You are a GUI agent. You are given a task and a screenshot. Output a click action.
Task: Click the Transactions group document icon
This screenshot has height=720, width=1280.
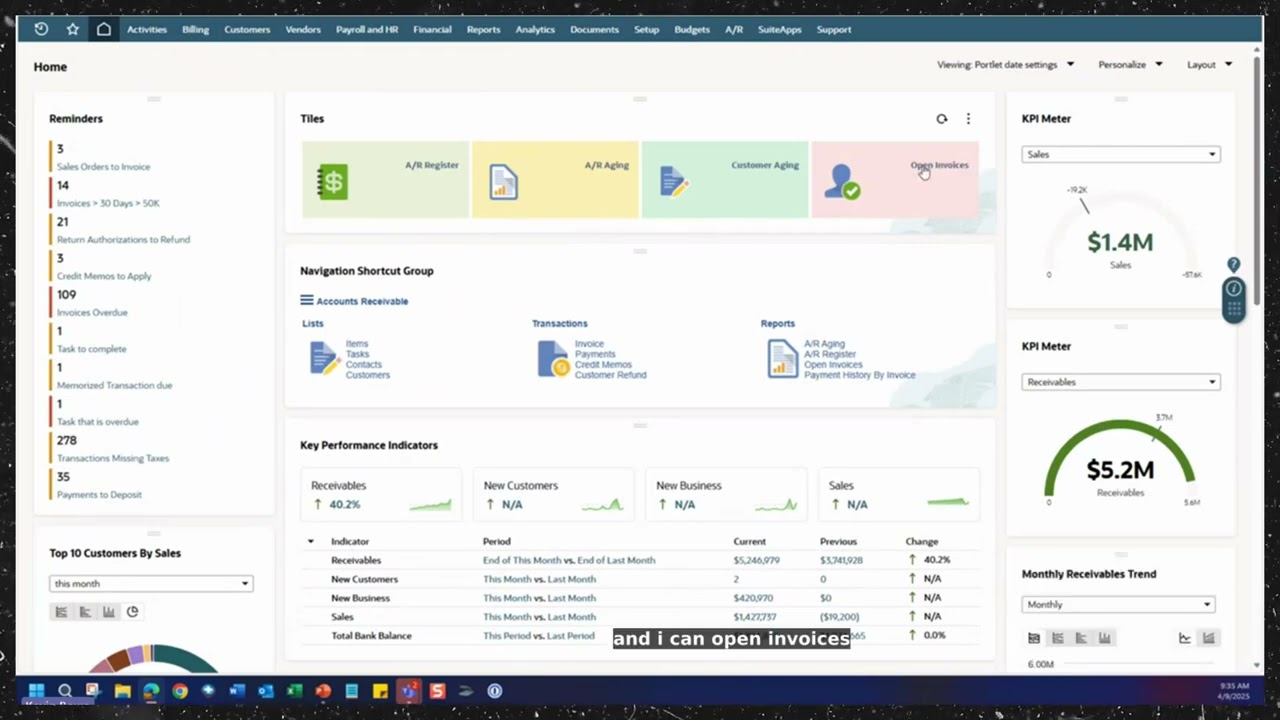(553, 358)
